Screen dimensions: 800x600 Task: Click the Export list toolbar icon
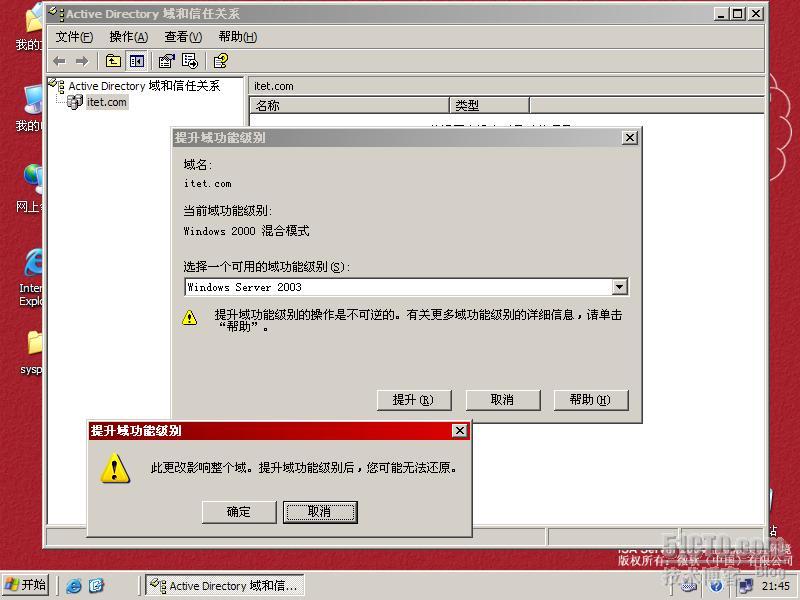(190, 61)
